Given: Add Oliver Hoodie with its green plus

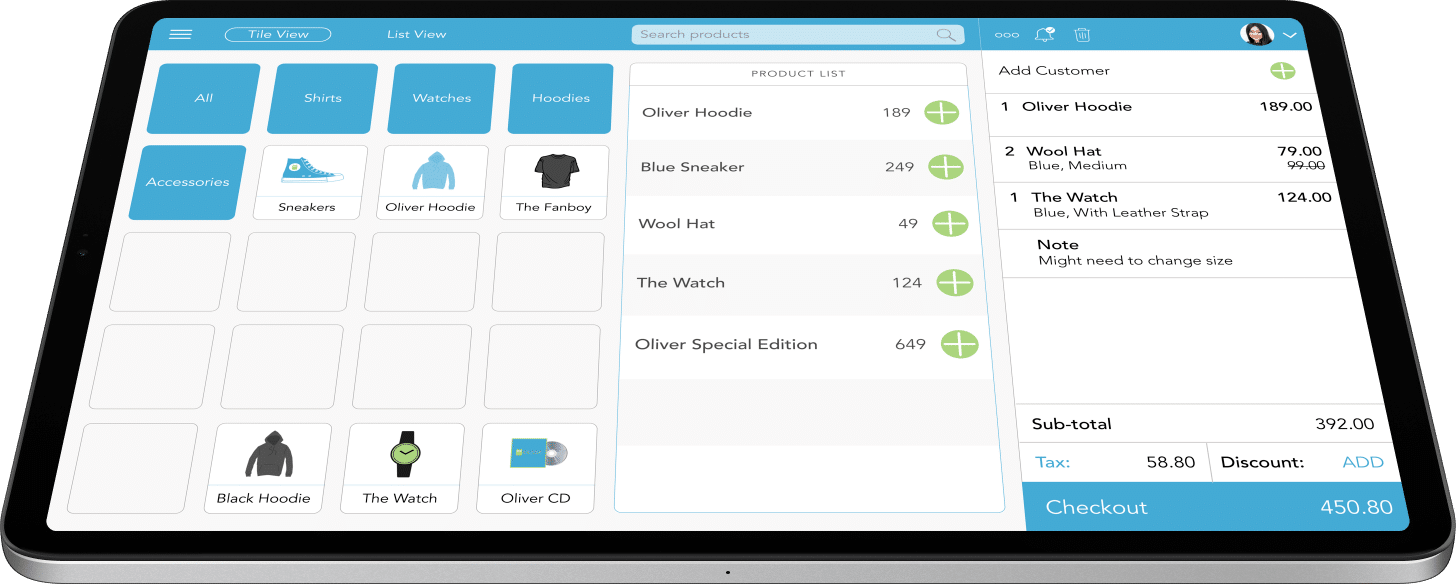Looking at the screenshot, I should [941, 113].
